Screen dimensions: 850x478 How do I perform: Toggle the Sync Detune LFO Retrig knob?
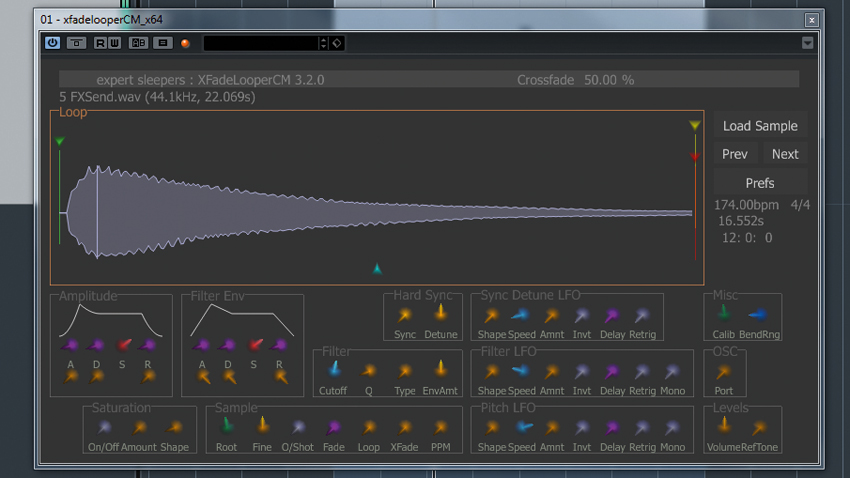point(642,315)
